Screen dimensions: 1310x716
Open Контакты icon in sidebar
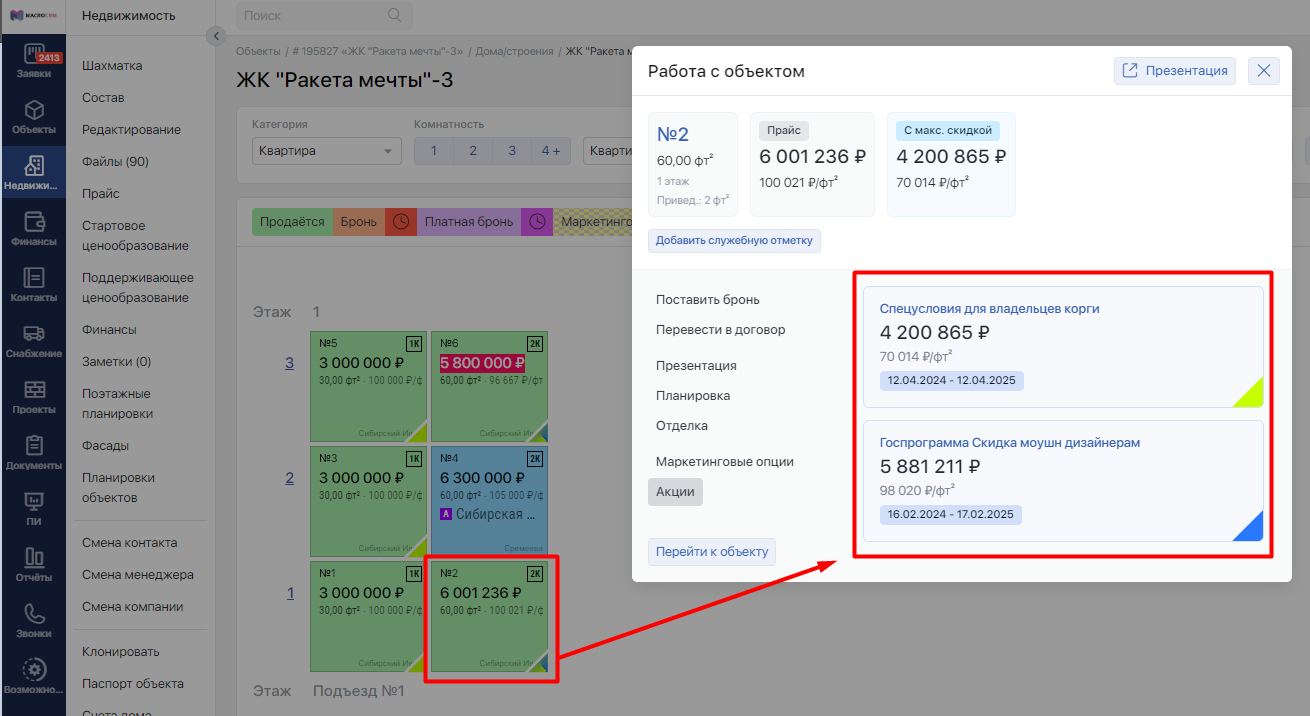pyautogui.click(x=33, y=285)
